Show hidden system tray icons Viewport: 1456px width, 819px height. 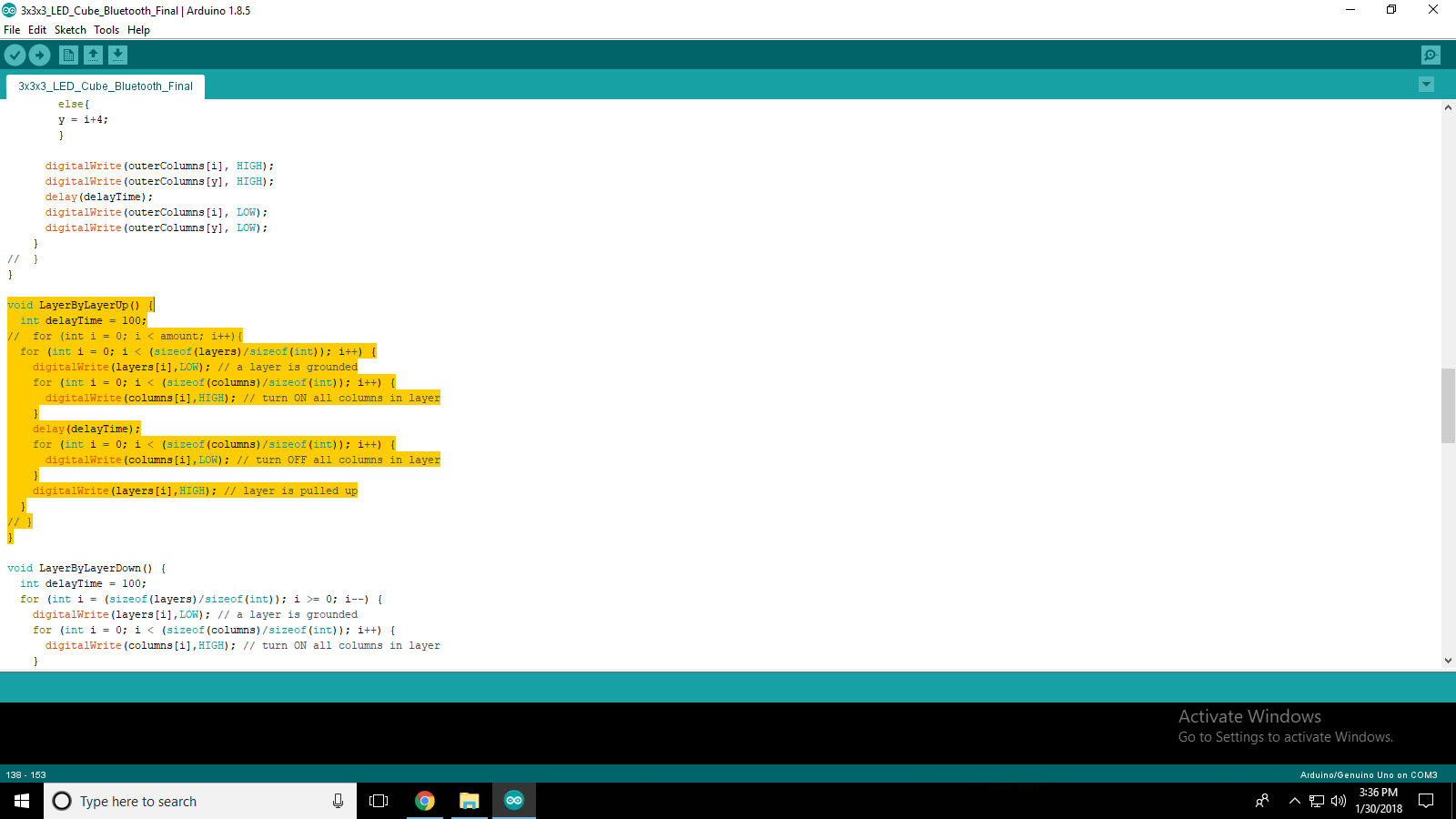tap(1294, 801)
